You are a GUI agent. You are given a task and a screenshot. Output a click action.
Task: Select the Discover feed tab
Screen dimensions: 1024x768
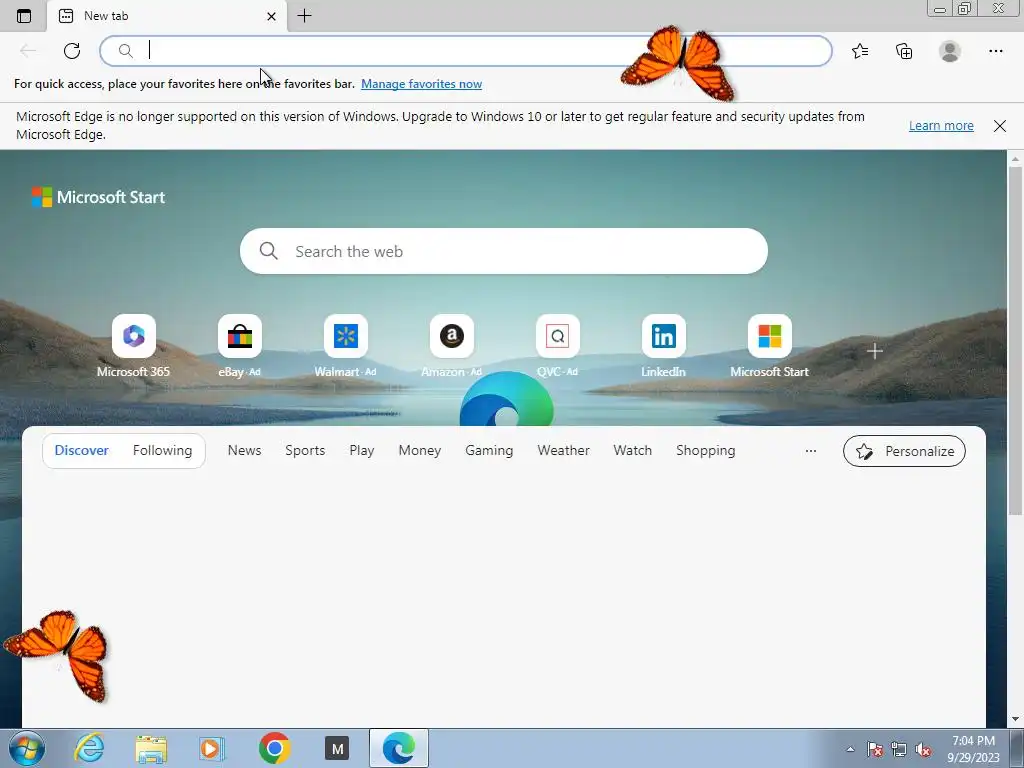(82, 450)
